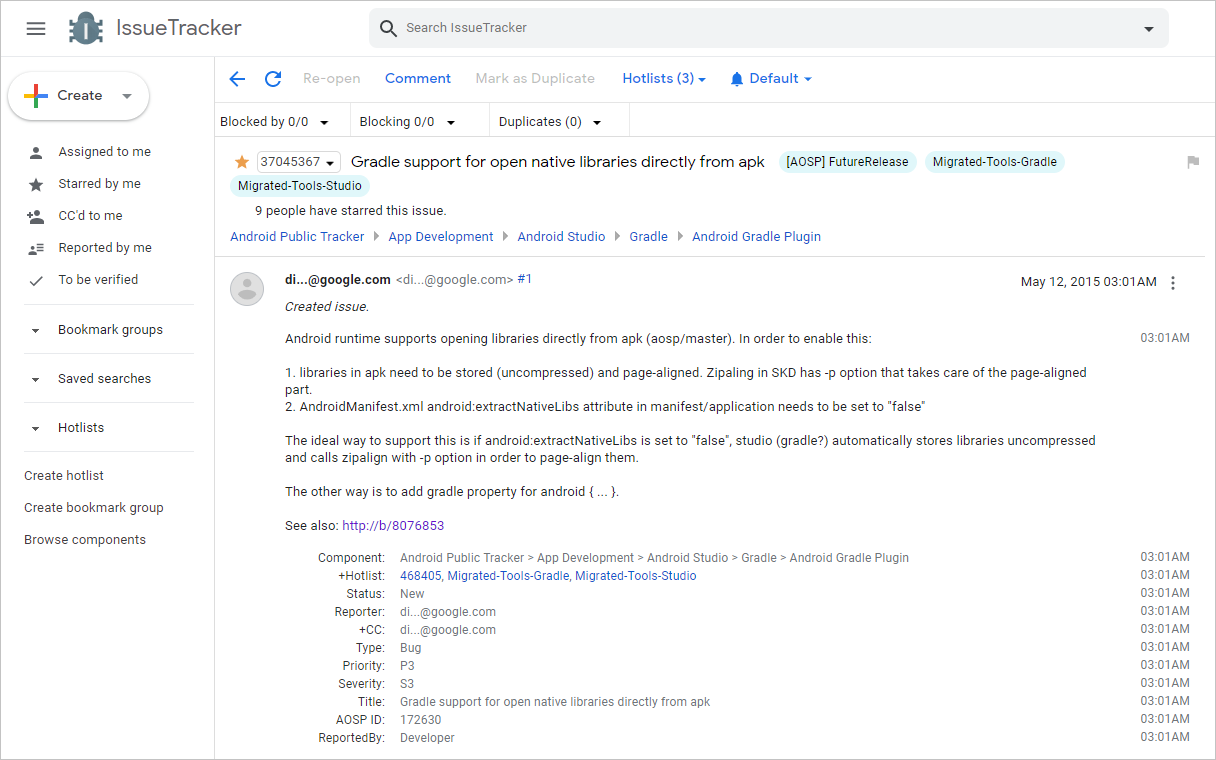Image resolution: width=1216 pixels, height=760 pixels.
Task: Click the AOSP ID value 172630
Action: pyautogui.click(x=420, y=720)
